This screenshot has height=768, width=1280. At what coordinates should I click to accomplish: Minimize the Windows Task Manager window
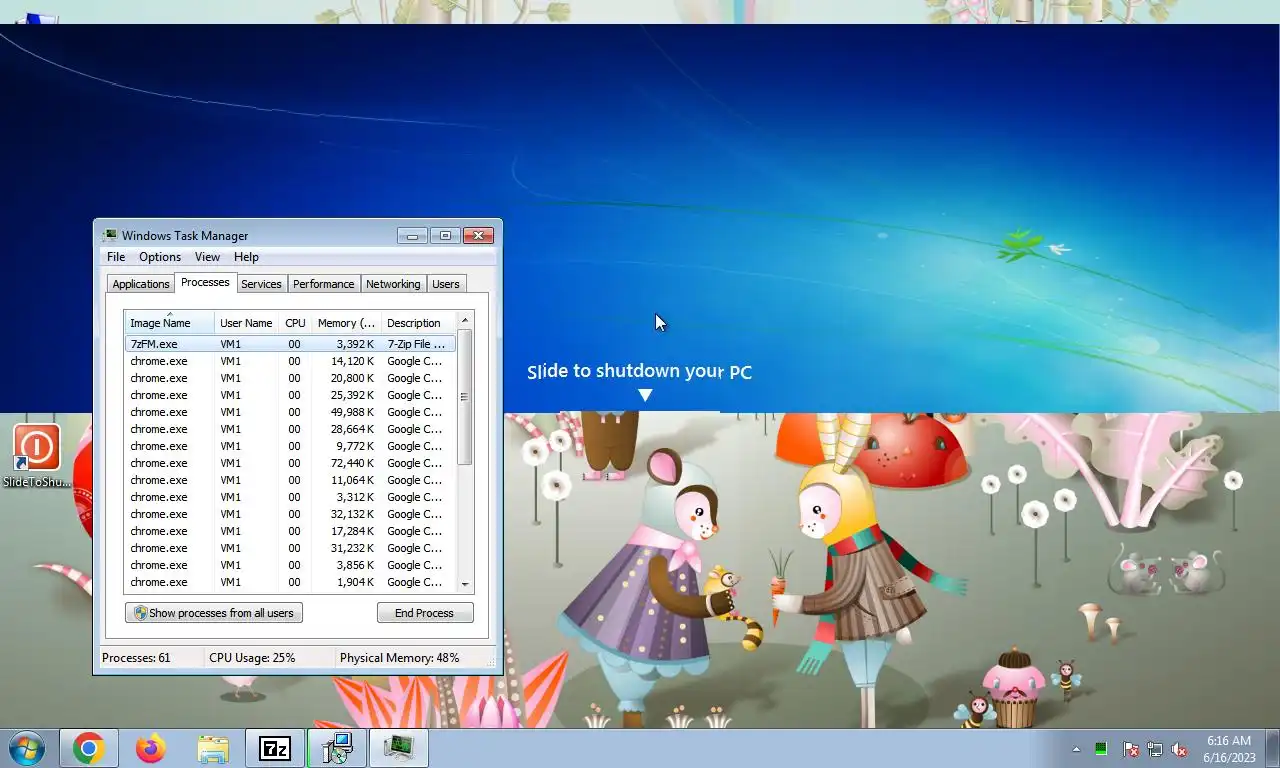[412, 236]
